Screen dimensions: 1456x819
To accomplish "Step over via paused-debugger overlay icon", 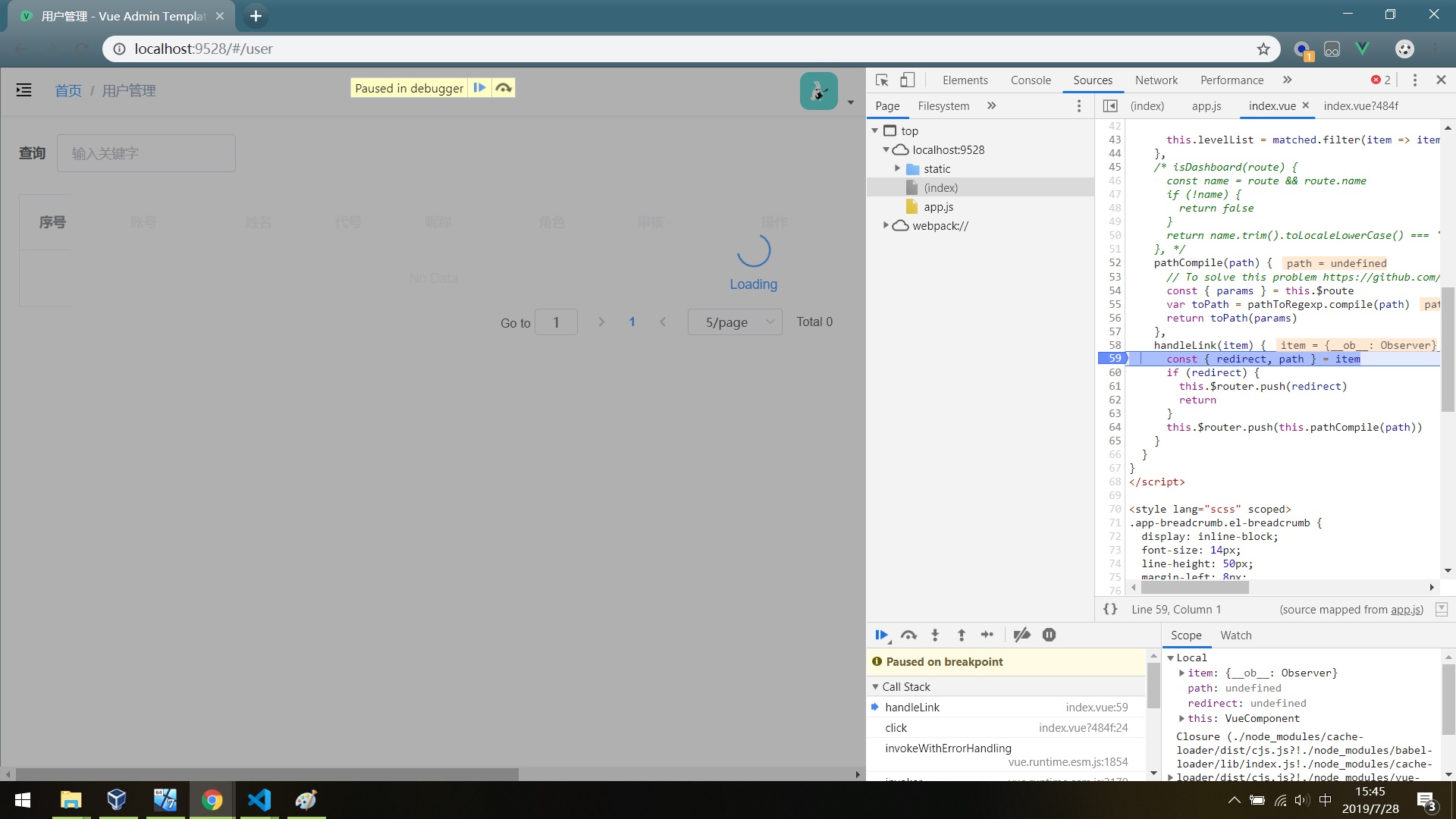I will [x=504, y=88].
